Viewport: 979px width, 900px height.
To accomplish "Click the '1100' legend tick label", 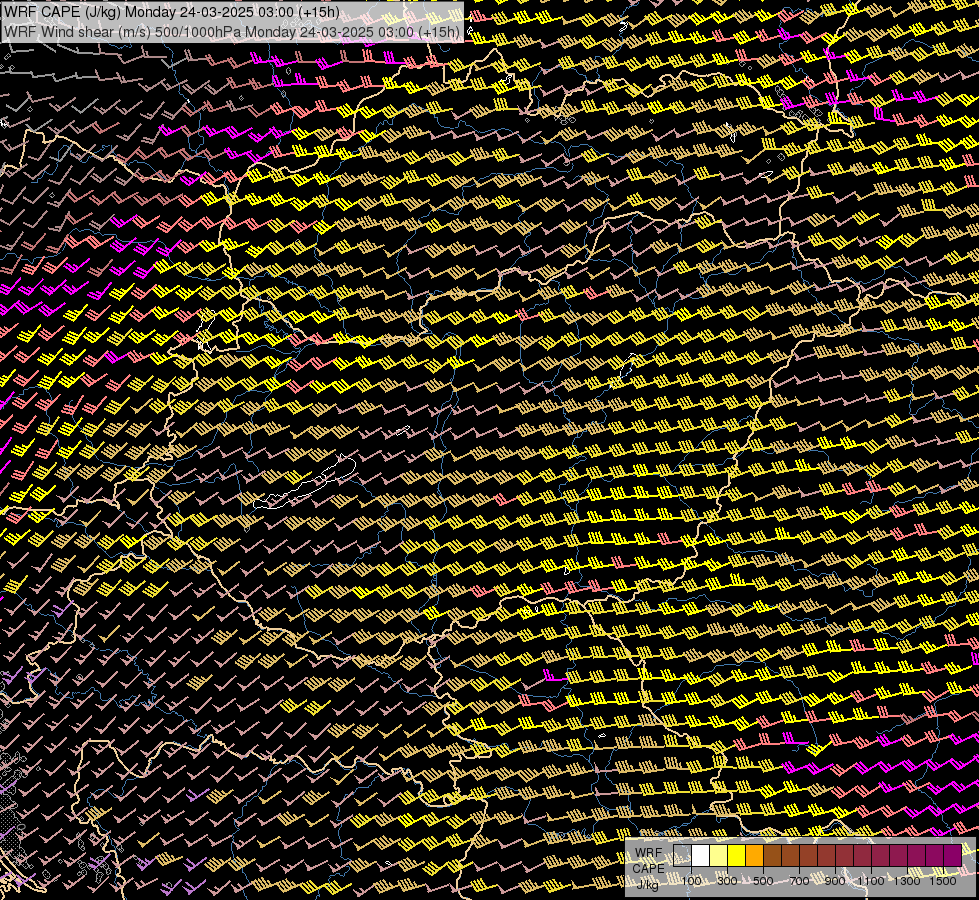I will pyautogui.click(x=870, y=881).
